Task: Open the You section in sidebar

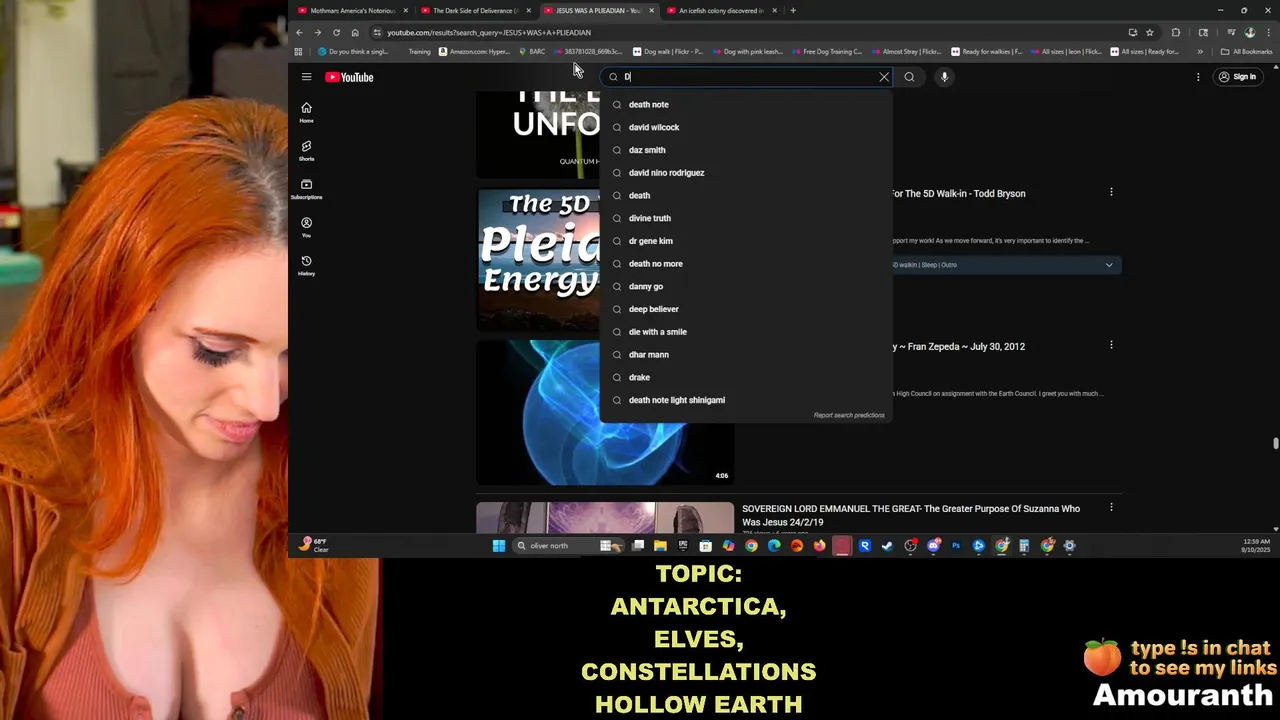Action: coord(306,227)
